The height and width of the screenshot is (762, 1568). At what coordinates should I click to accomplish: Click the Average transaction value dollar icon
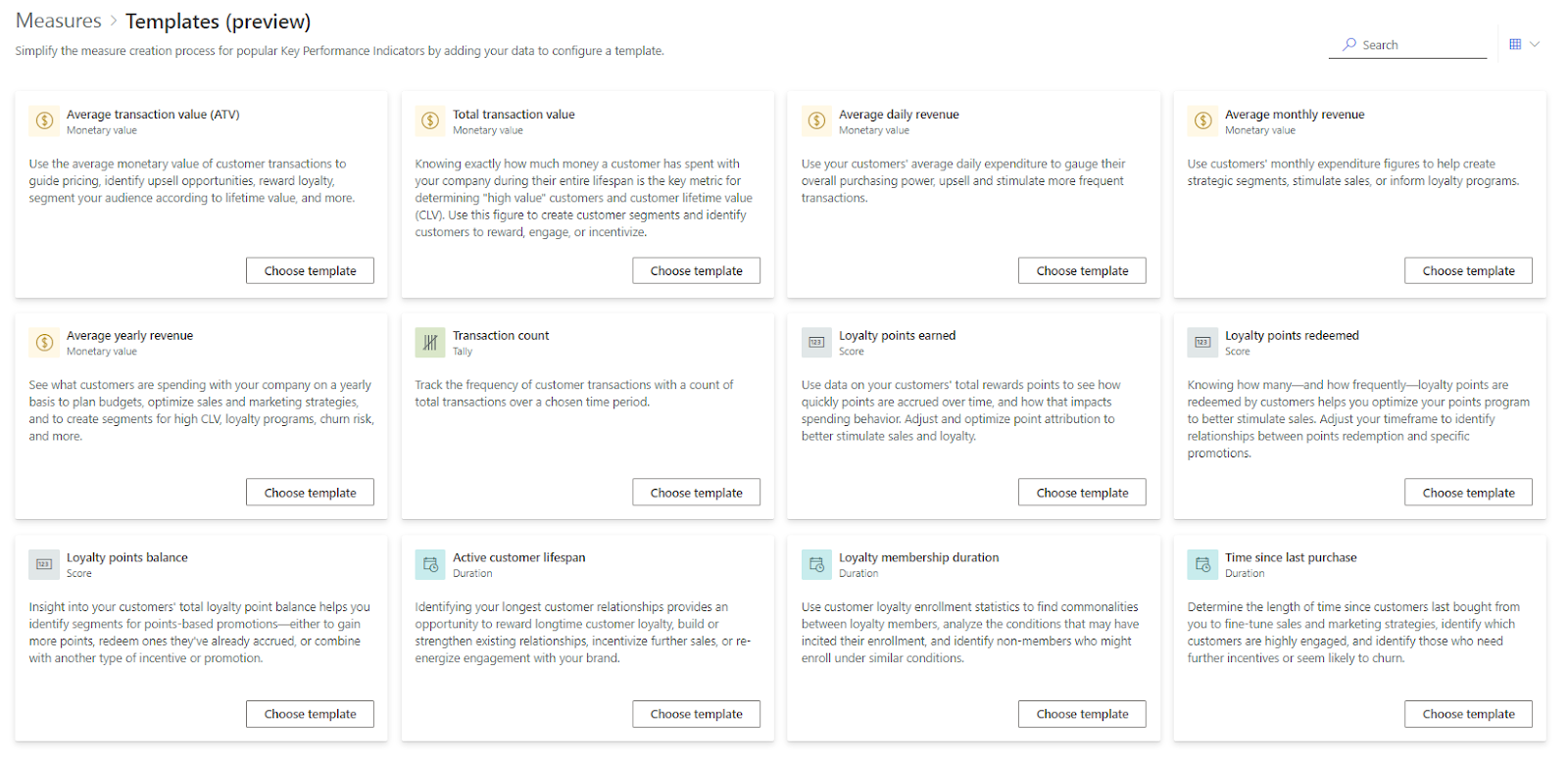[44, 120]
